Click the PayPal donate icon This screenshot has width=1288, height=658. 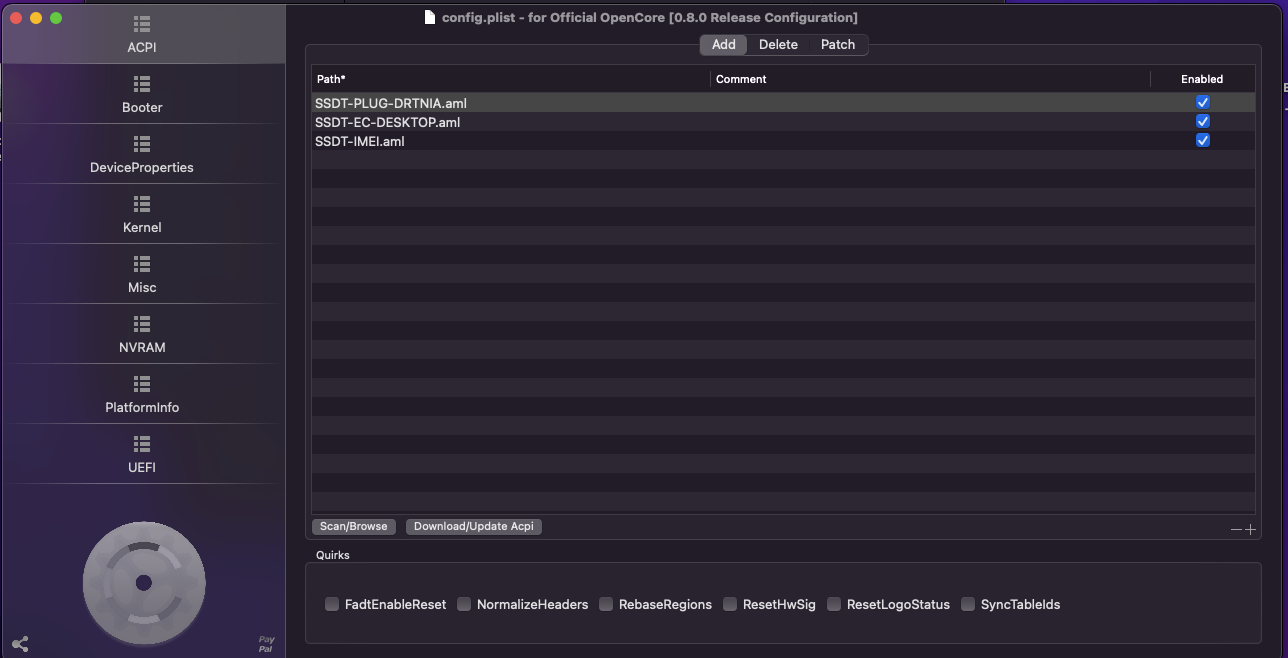point(266,643)
